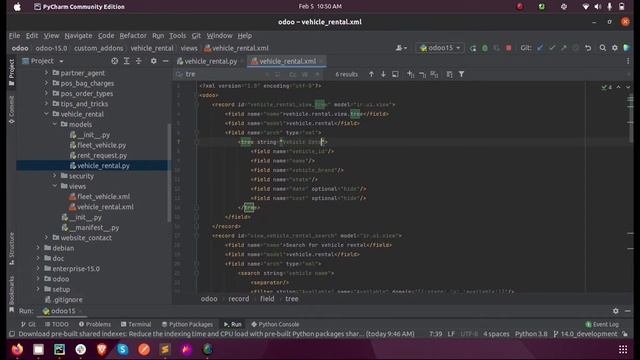Click the 14.0_development Git branch widget
This screenshot has height=360, width=640.
point(586,334)
